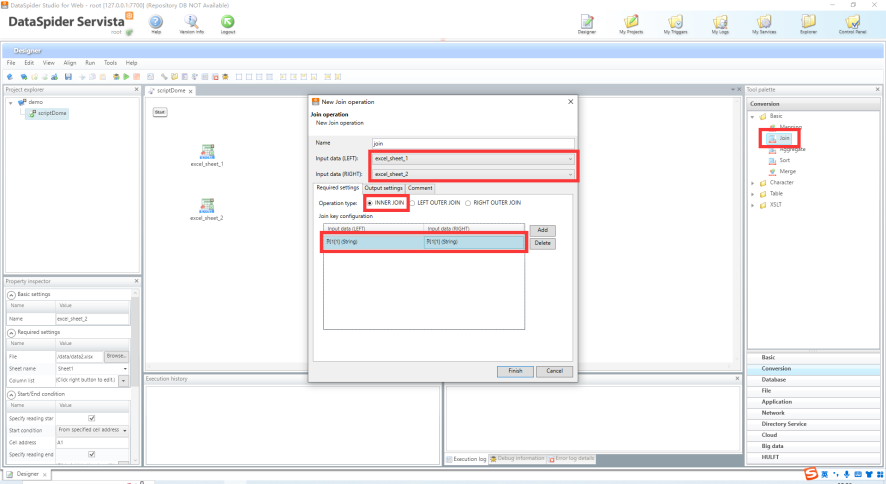Open the File menu
Image resolution: width=886 pixels, height=484 pixels.
[x=11, y=63]
